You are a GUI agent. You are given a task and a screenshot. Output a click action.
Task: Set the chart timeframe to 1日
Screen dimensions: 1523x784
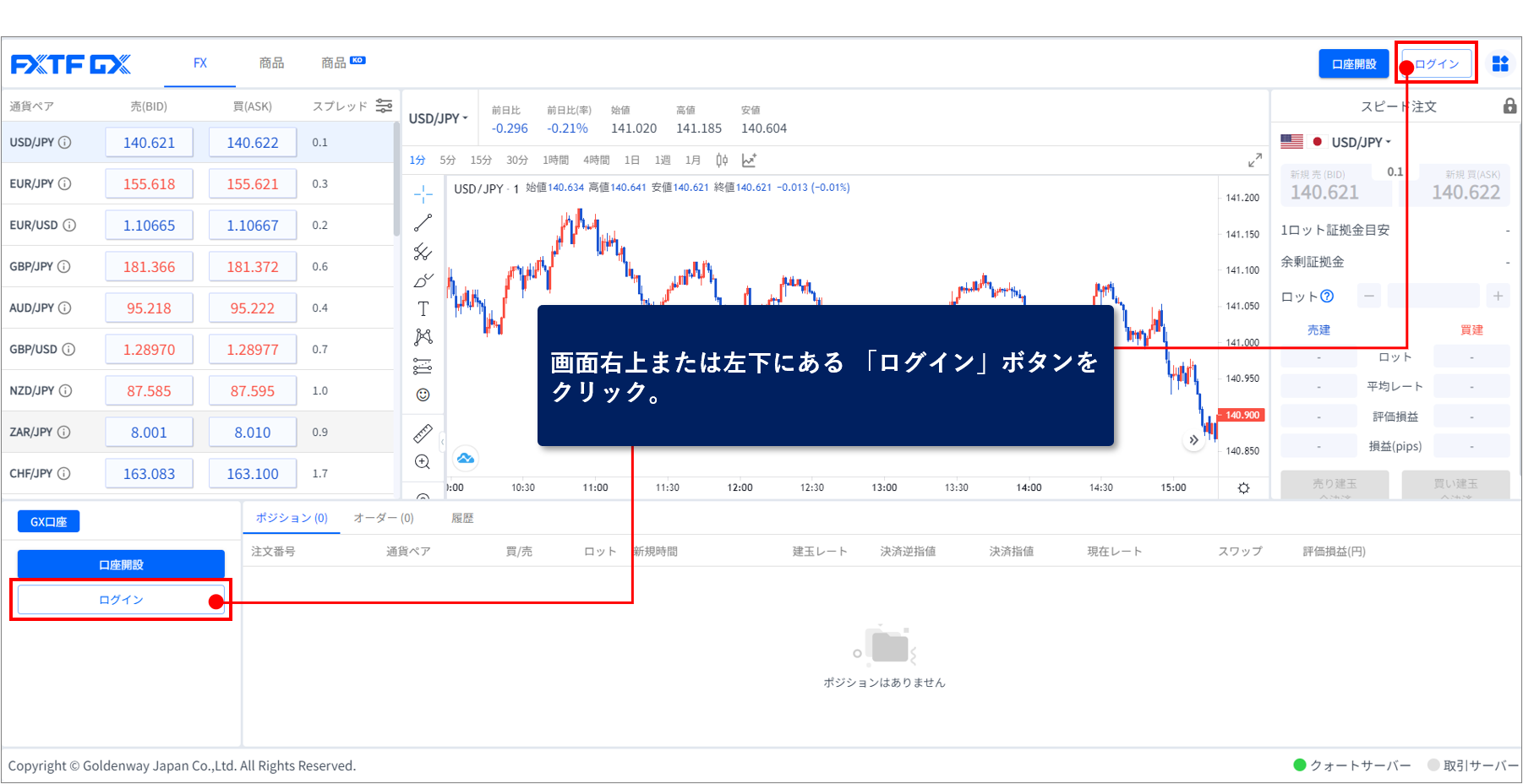coord(632,161)
